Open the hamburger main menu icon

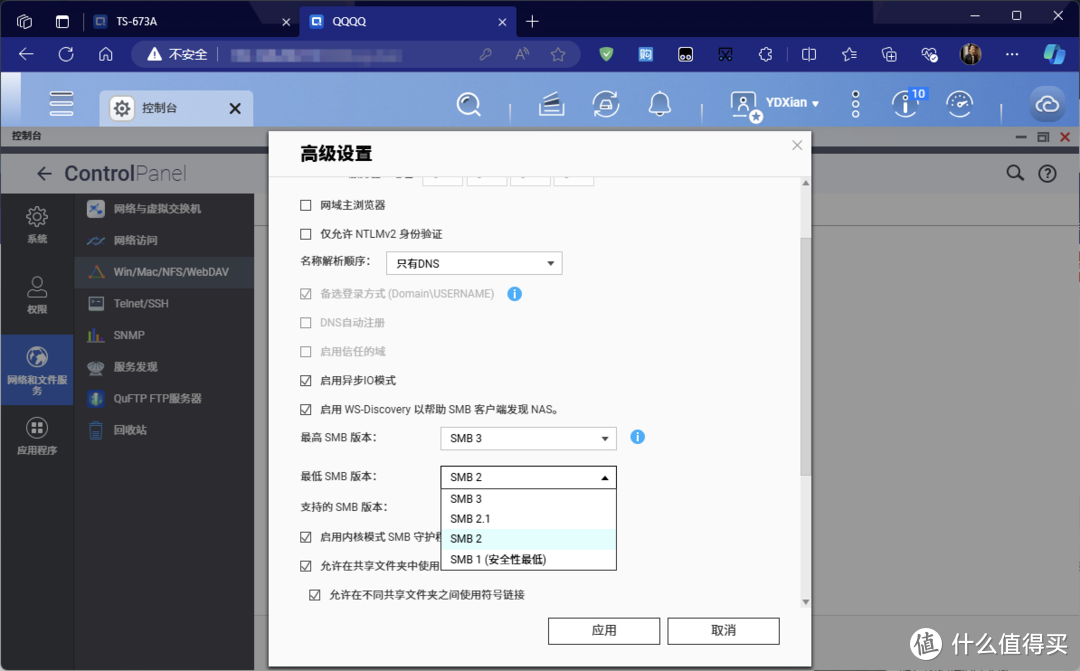click(62, 104)
